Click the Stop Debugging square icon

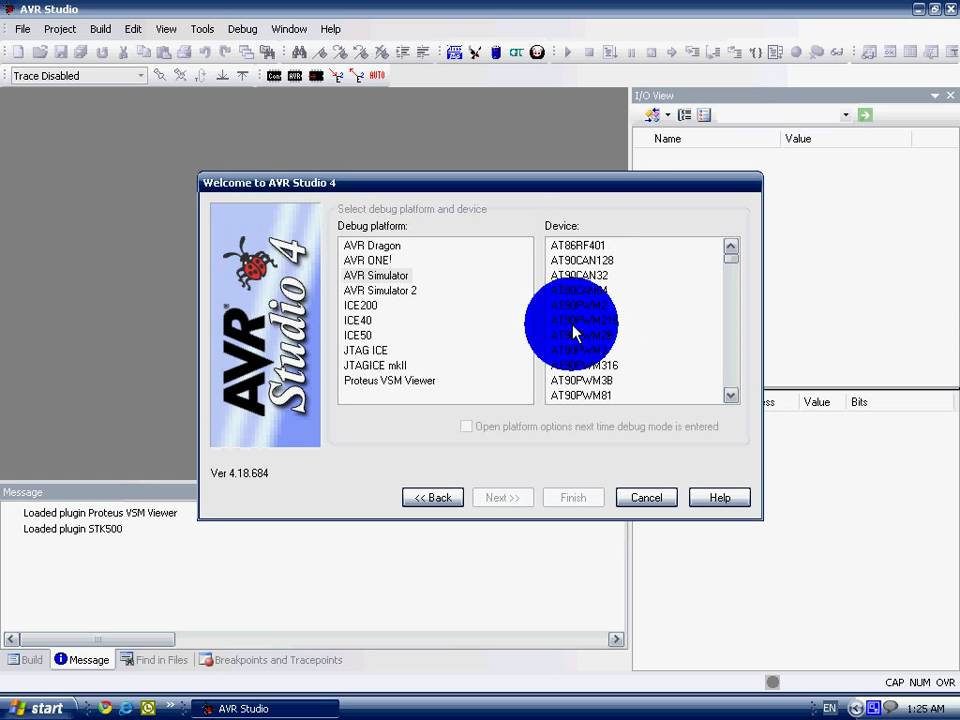pos(589,52)
